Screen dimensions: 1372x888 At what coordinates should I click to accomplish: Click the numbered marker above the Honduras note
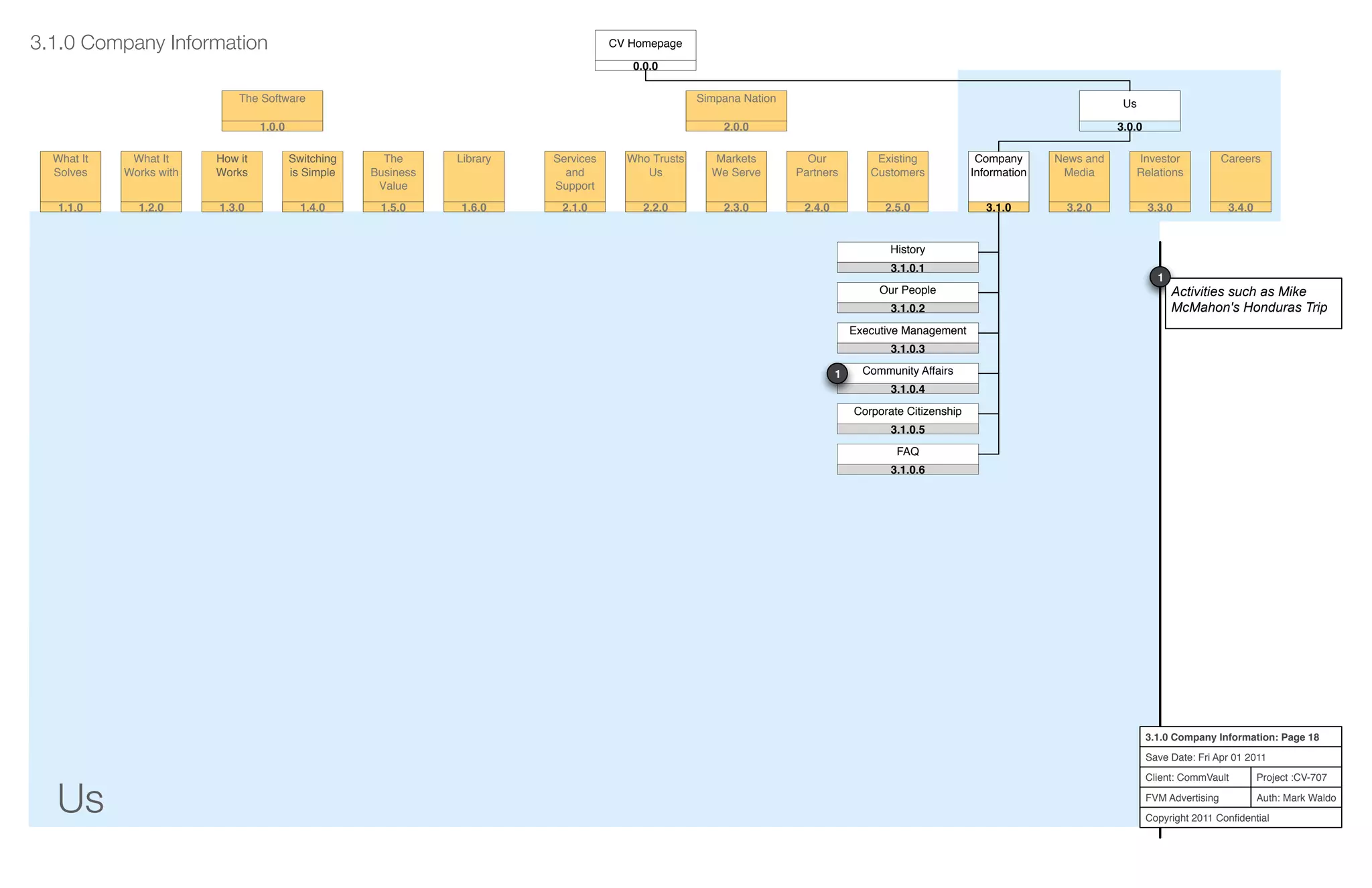(x=1160, y=277)
